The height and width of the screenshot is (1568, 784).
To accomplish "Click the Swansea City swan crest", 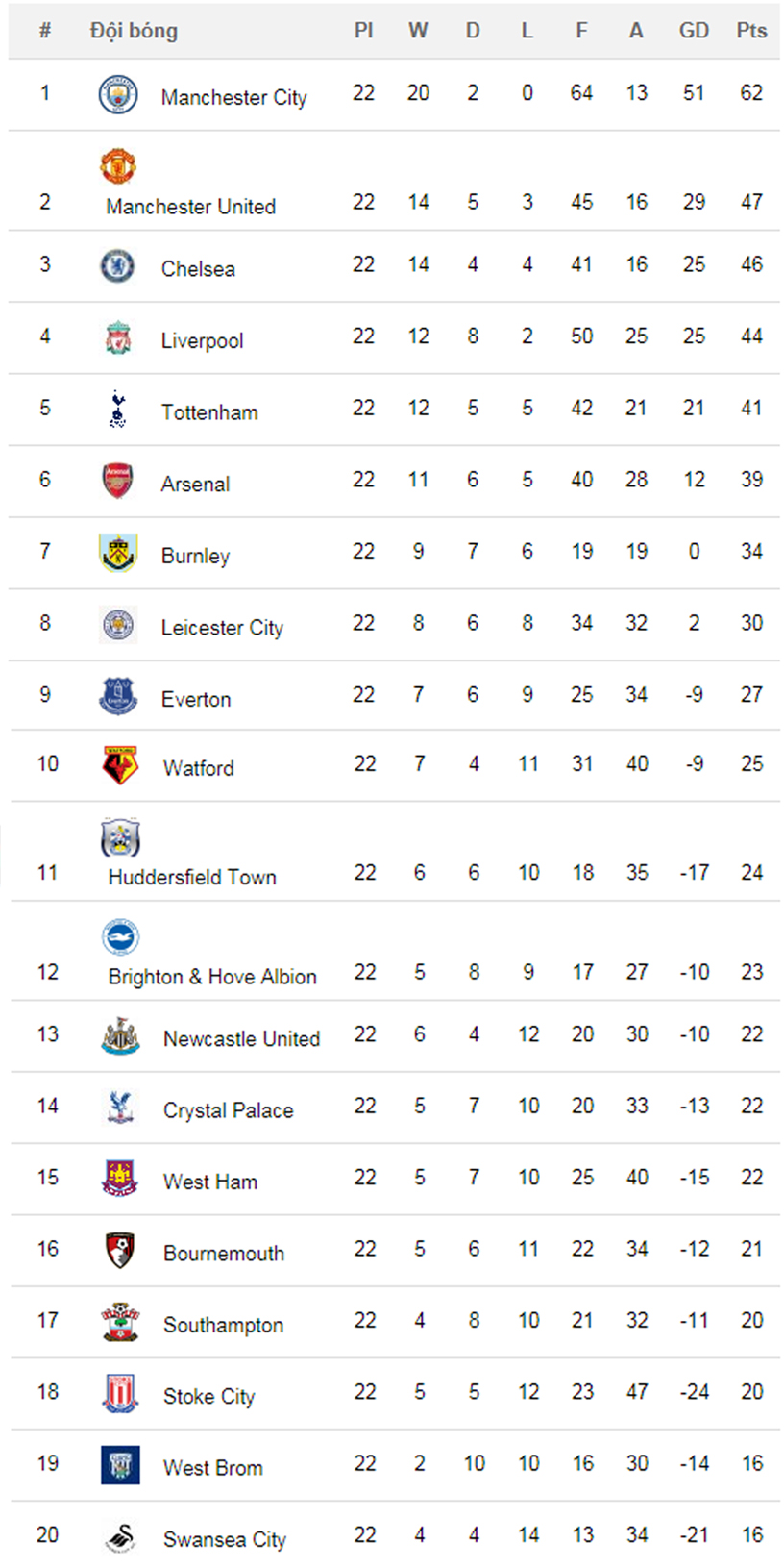I will point(120,1537).
